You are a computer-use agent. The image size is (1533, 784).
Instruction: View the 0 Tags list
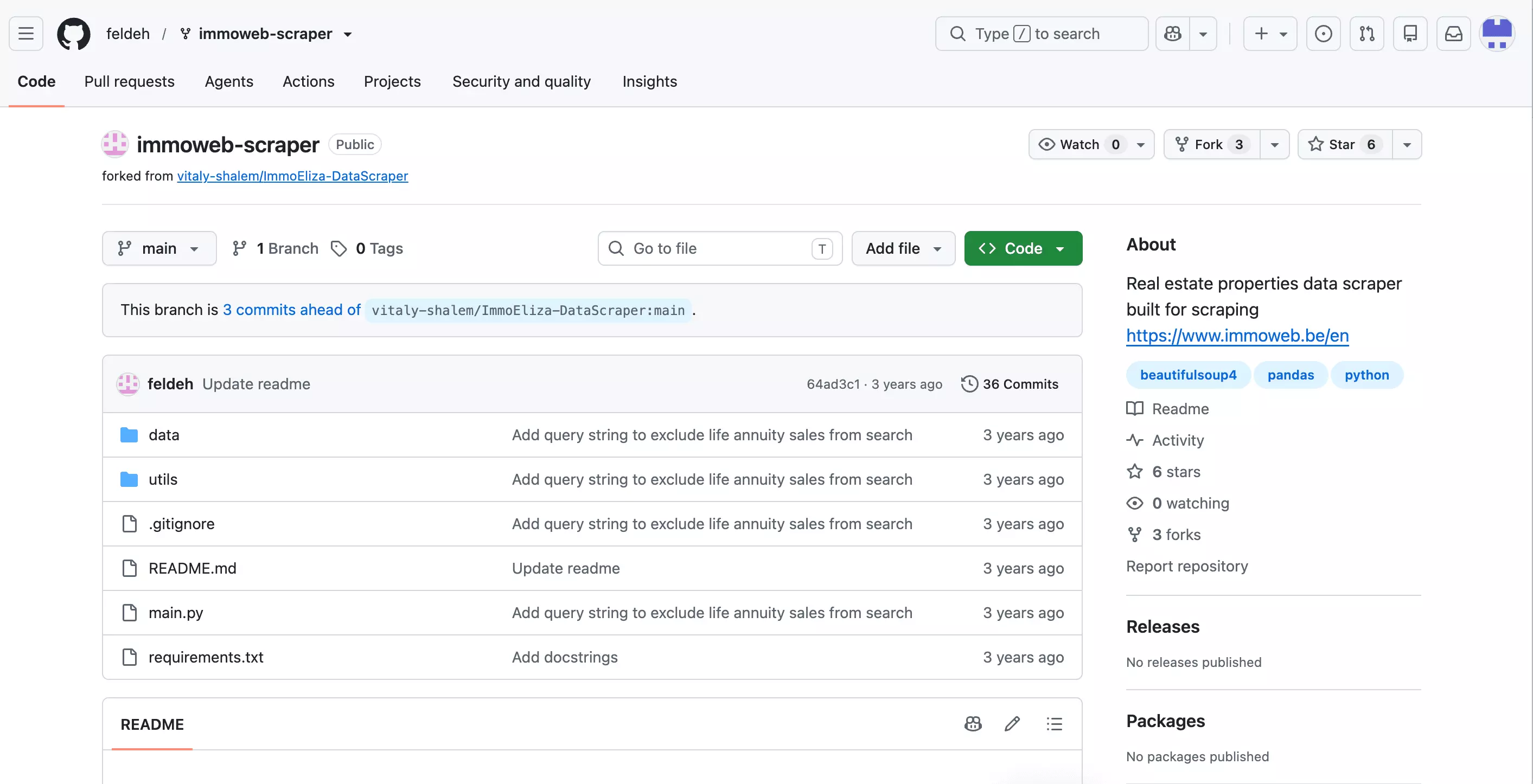pyautogui.click(x=367, y=248)
